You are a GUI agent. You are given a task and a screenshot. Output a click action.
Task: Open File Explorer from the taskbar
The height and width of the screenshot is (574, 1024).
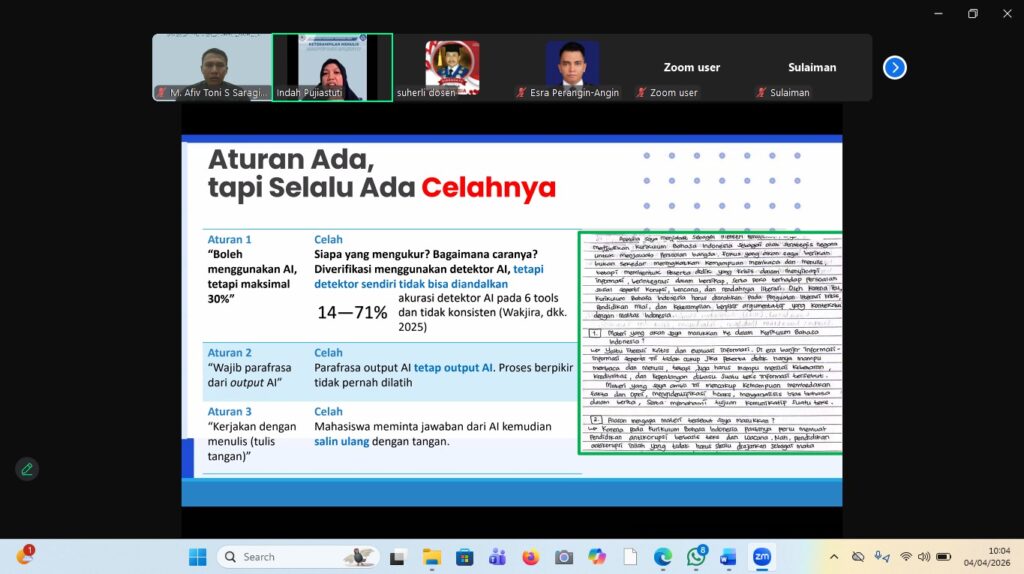(x=432, y=557)
